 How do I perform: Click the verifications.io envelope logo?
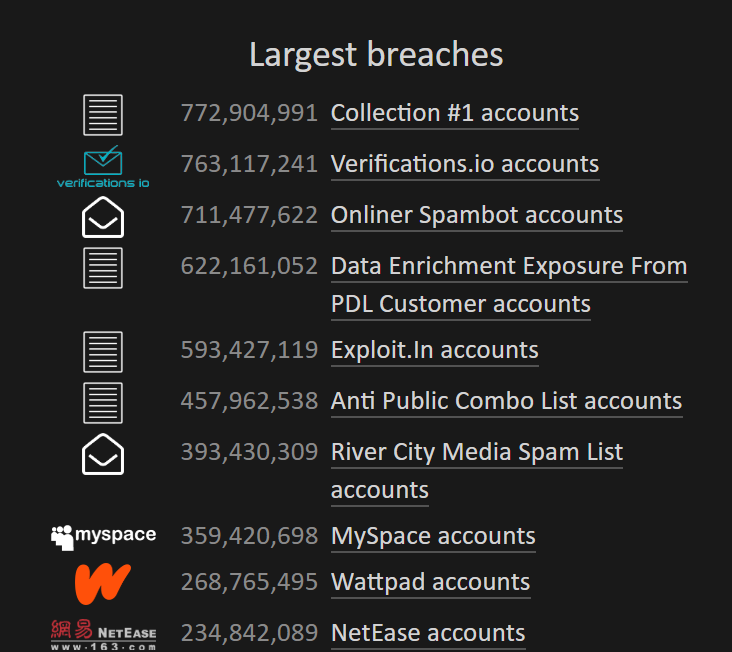point(103,167)
